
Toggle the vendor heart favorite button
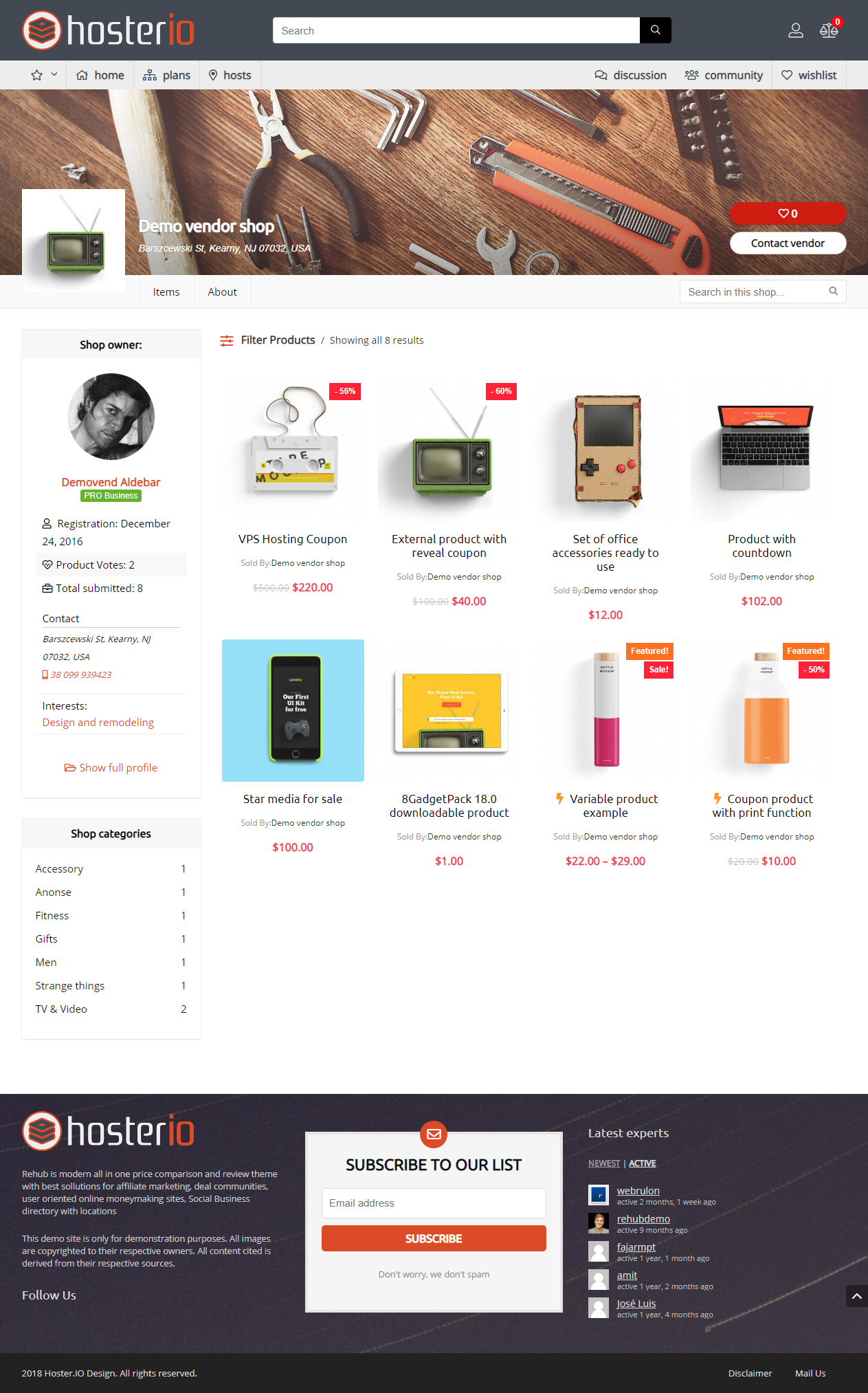coord(788,213)
